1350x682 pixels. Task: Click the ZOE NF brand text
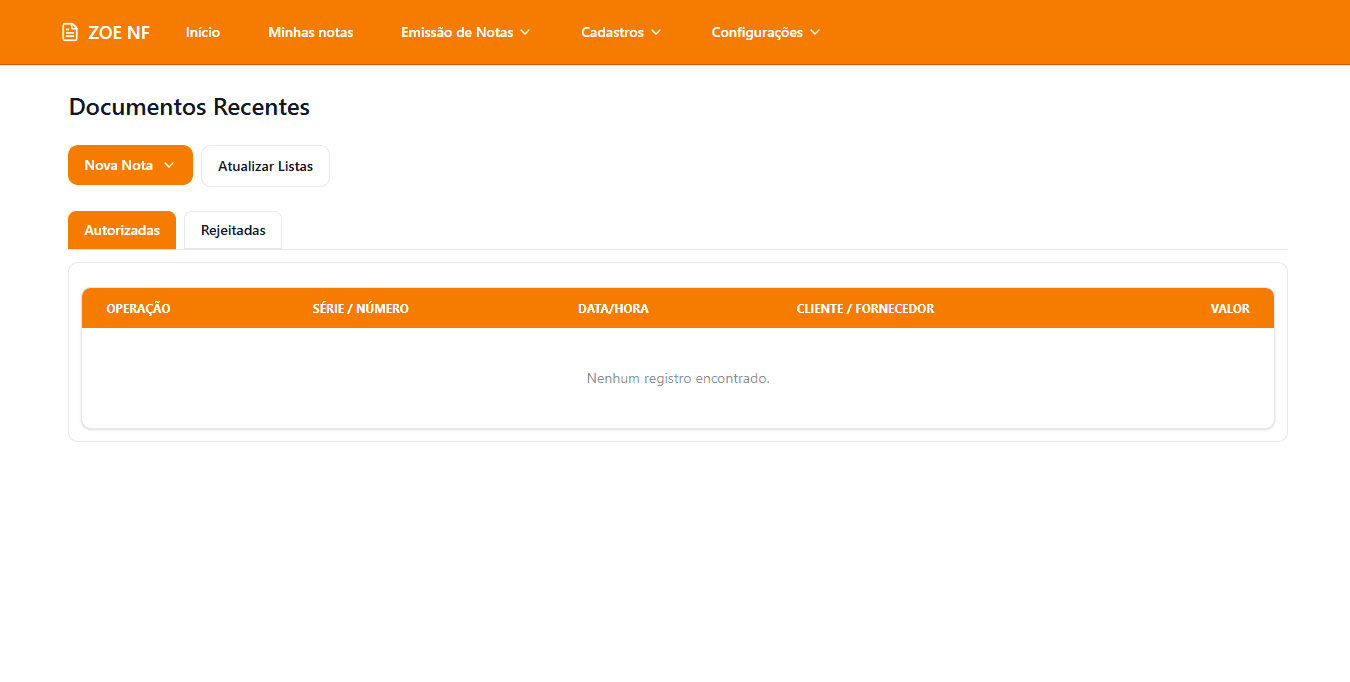(119, 32)
